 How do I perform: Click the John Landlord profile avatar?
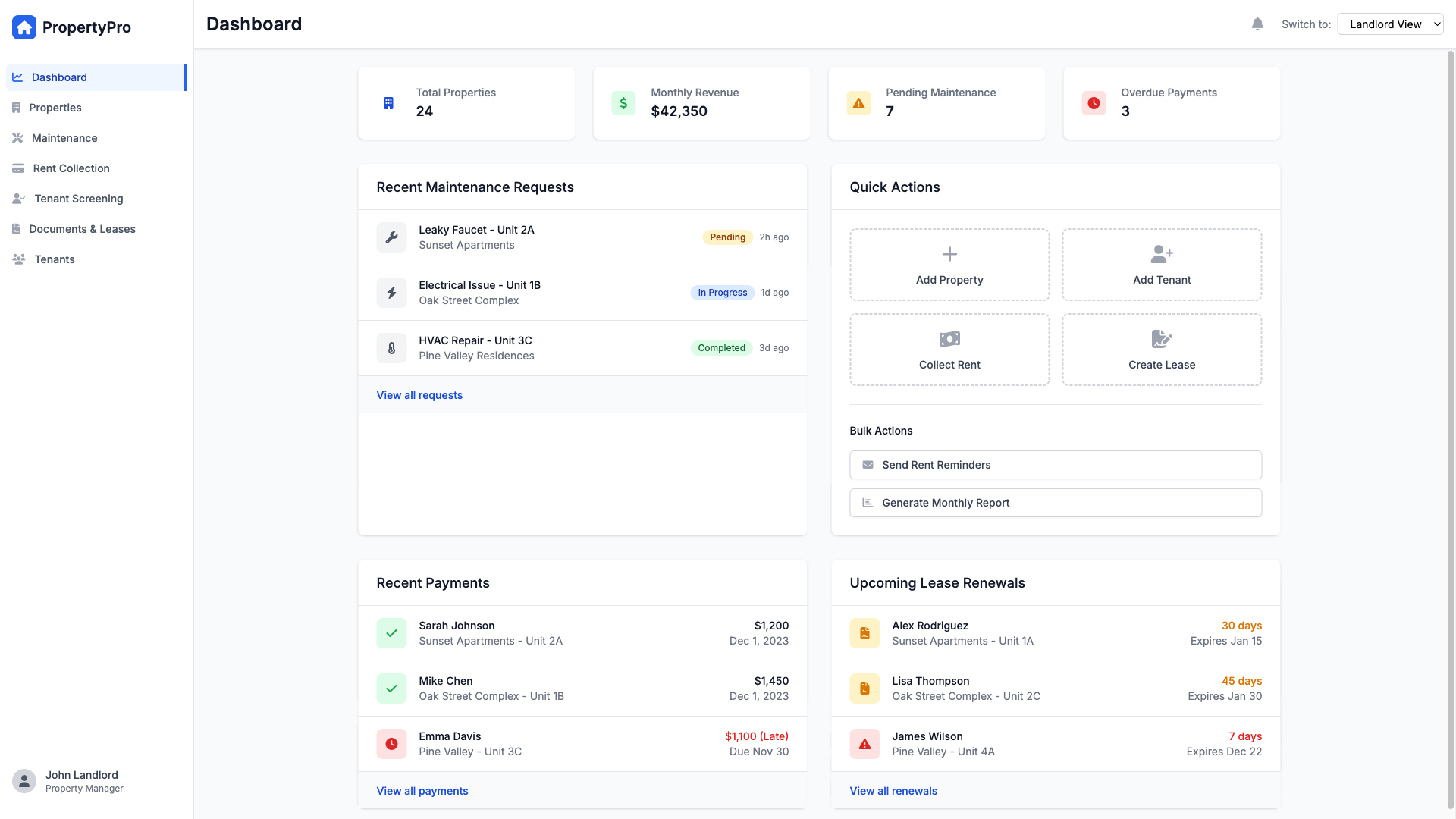tap(24, 780)
